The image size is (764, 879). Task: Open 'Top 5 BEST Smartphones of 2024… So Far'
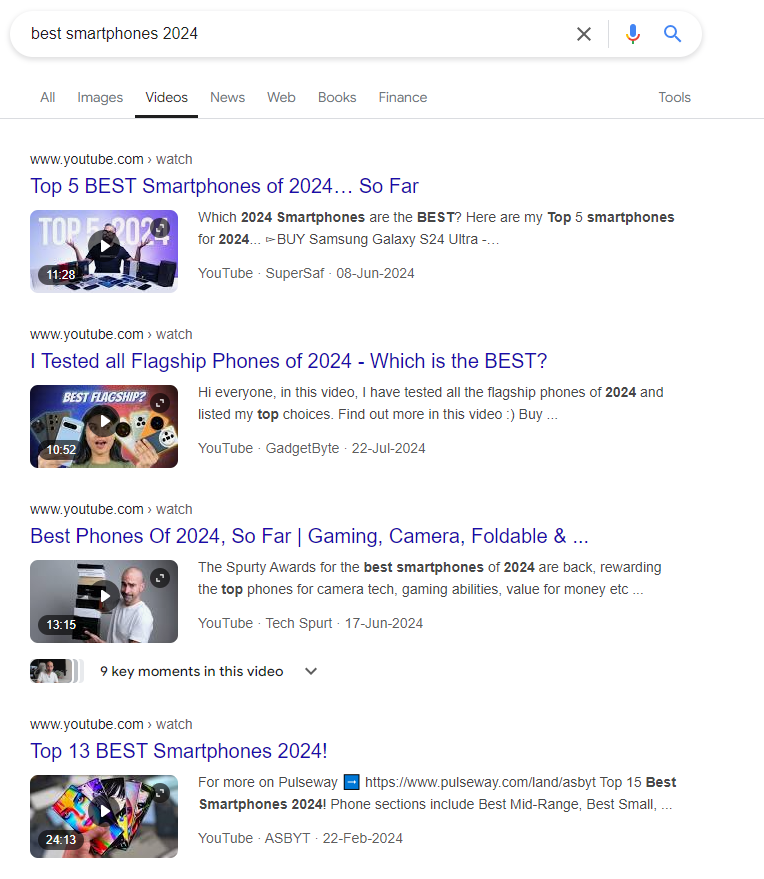(224, 186)
